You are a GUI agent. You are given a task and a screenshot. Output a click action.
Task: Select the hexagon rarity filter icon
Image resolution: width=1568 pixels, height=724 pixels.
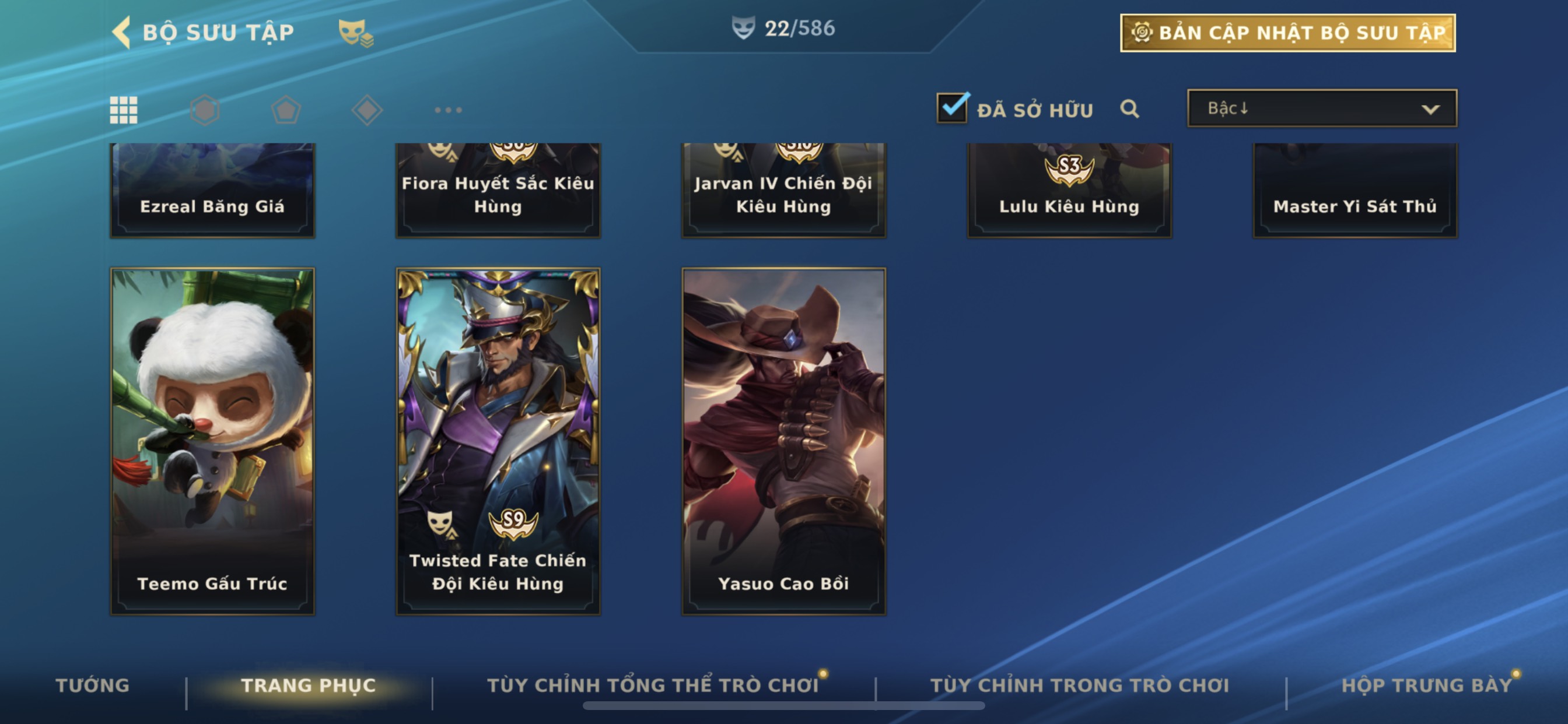(205, 110)
